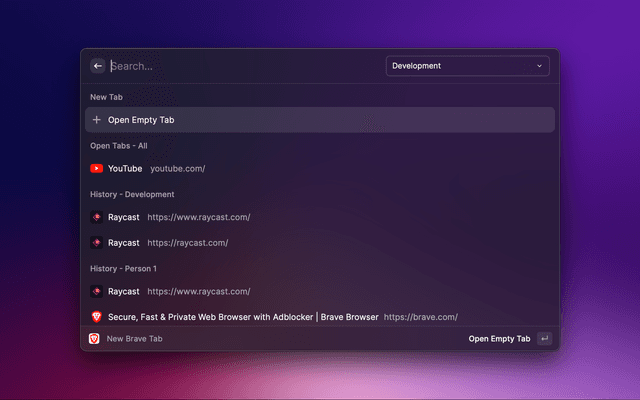640x400 pixels.
Task: Focus the Search input field
Action: tap(240, 67)
